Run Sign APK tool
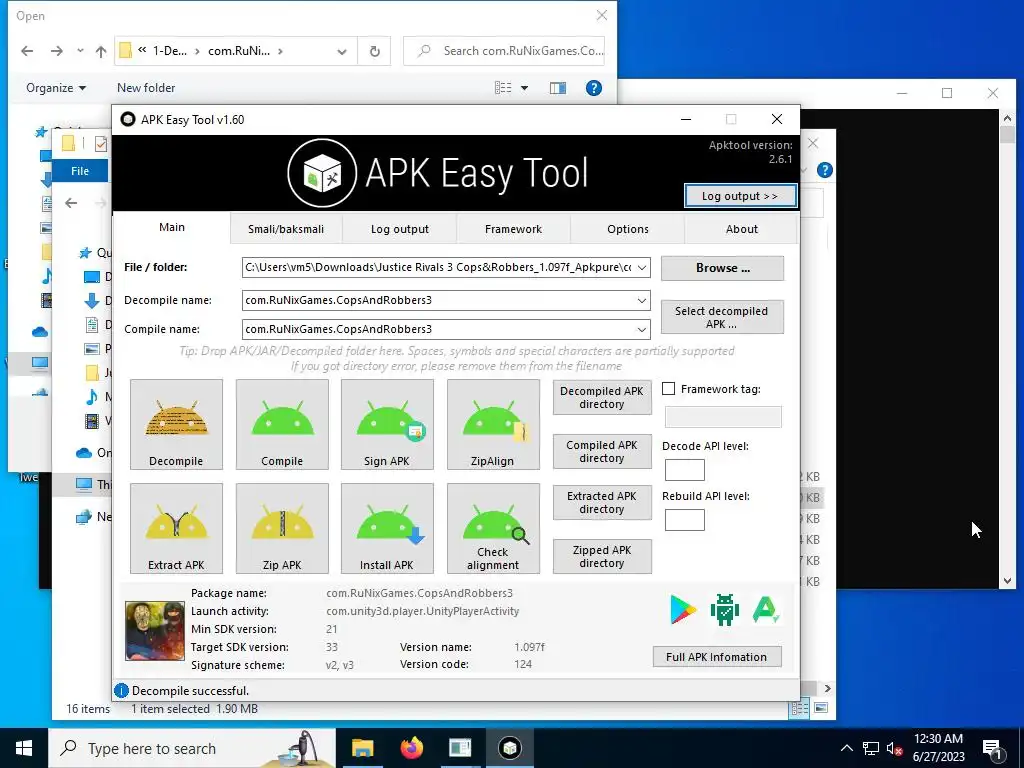 (x=387, y=424)
